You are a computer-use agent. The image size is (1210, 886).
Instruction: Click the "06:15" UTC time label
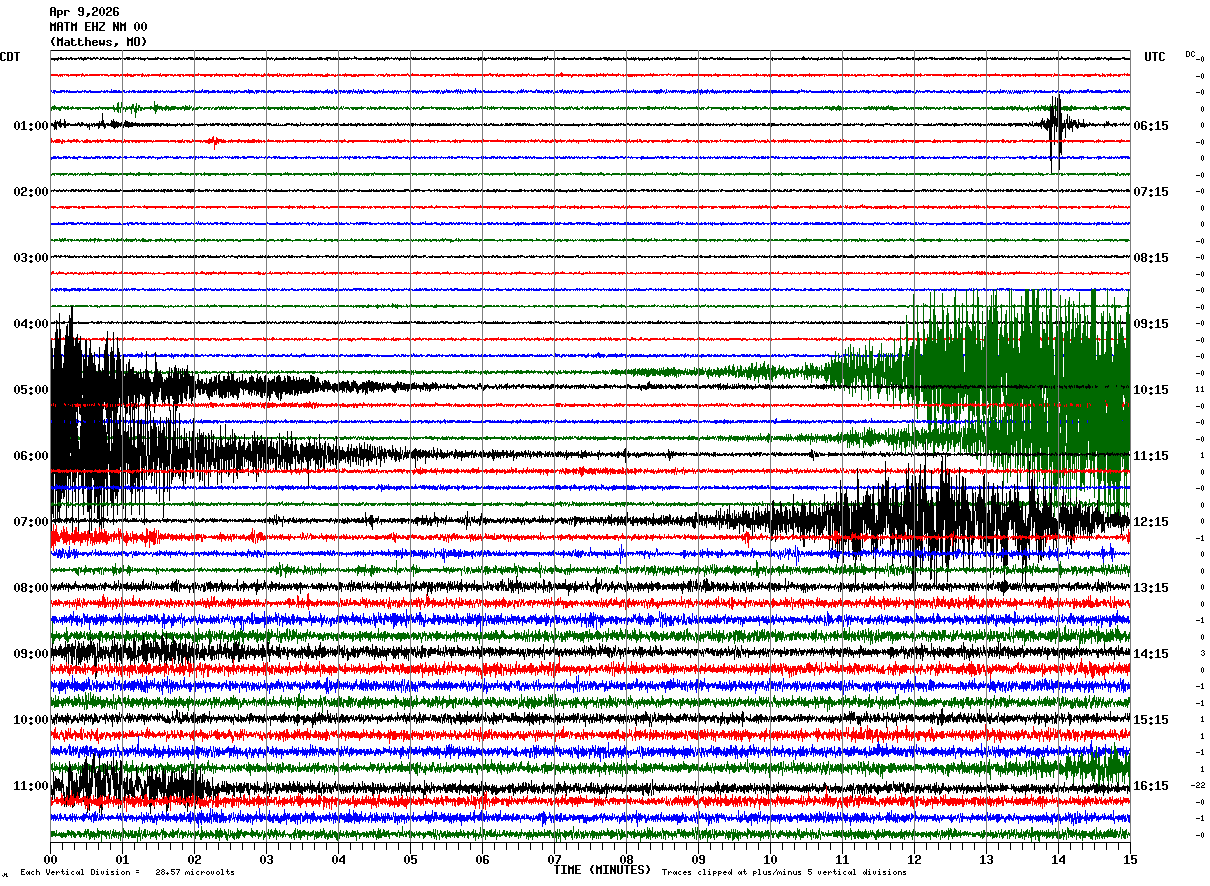pos(1151,126)
